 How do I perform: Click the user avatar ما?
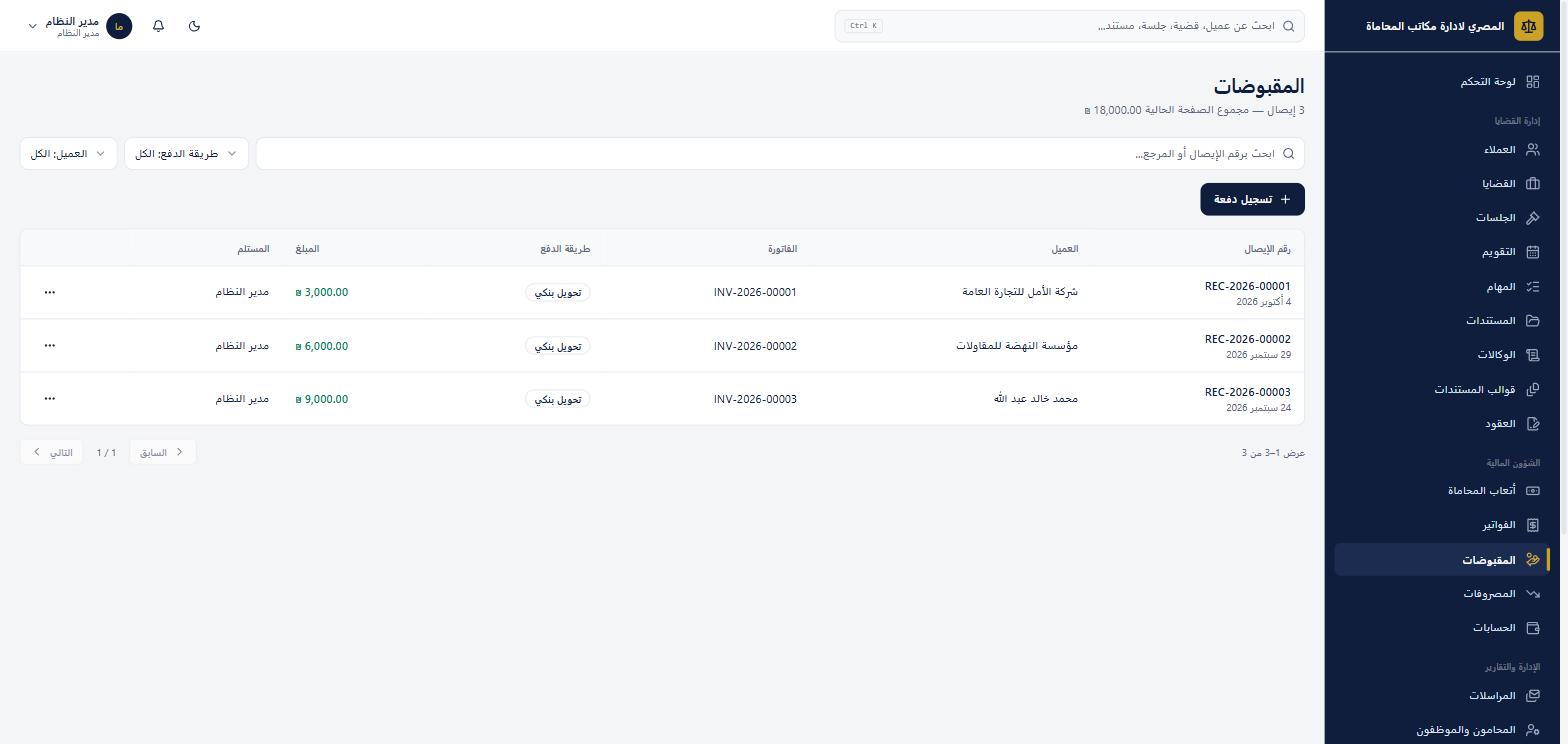119,26
